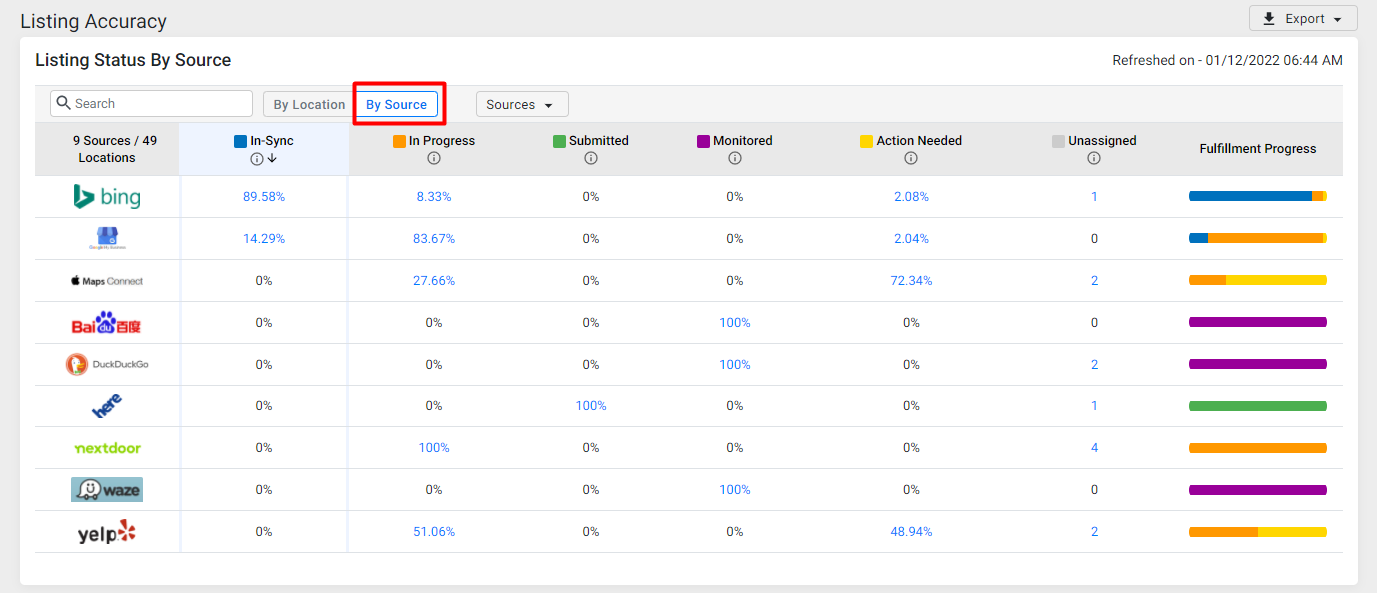The image size is (1377, 593).
Task: Open Yelp 51.06% In Progress link
Action: [x=434, y=532]
